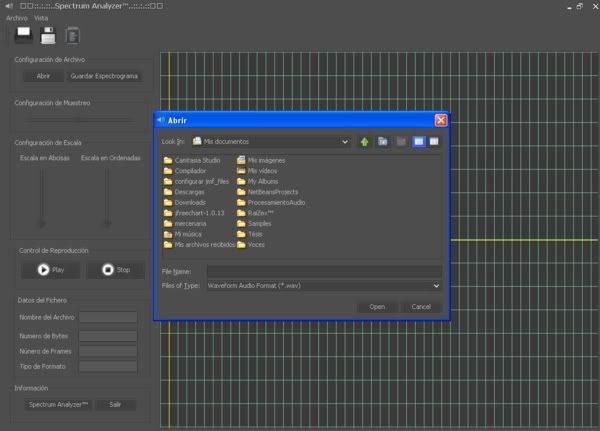The image size is (600, 431).
Task: Go up one level with green arrow
Action: pos(364,142)
